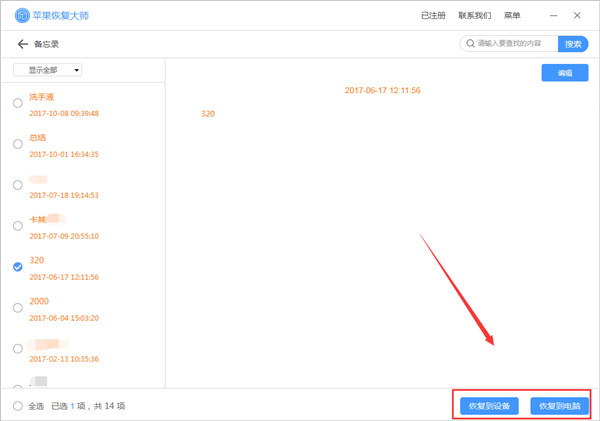Select the 洗手液 note radio button
The height and width of the screenshot is (421, 600).
tap(18, 103)
